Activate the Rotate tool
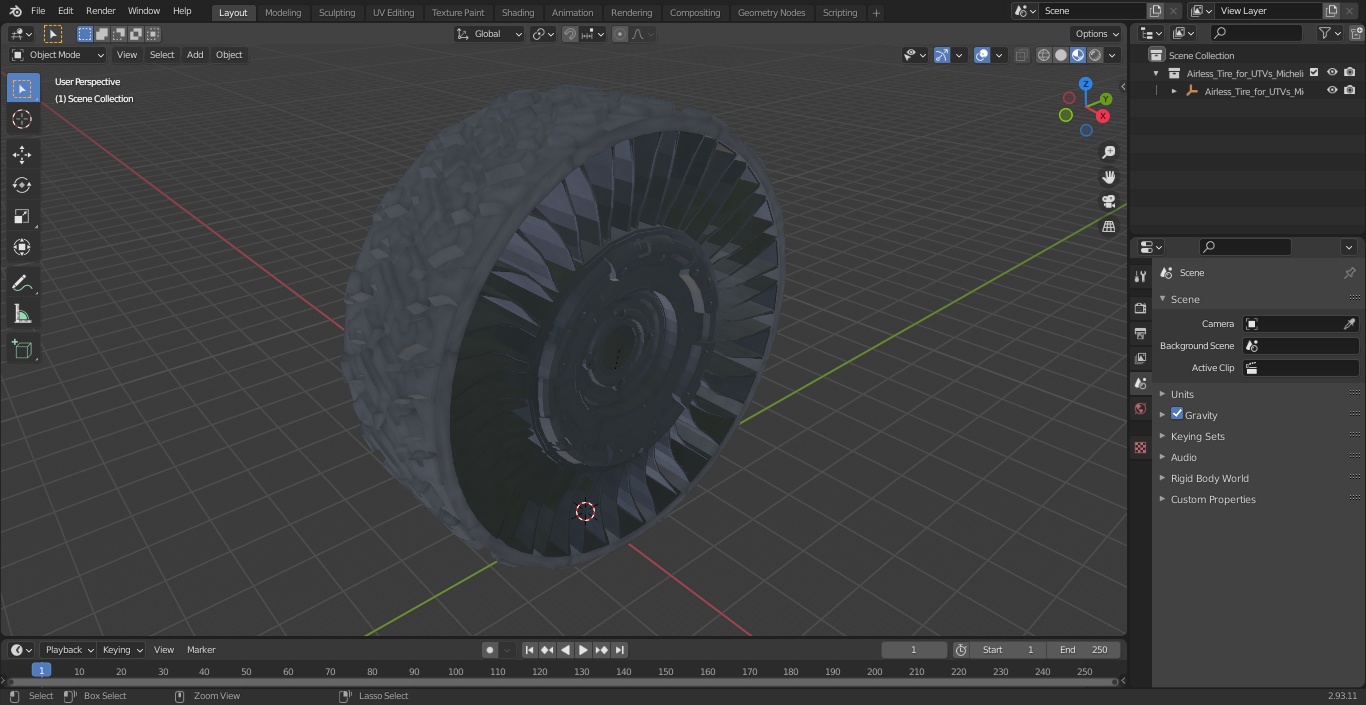This screenshot has width=1366, height=705. [22, 185]
